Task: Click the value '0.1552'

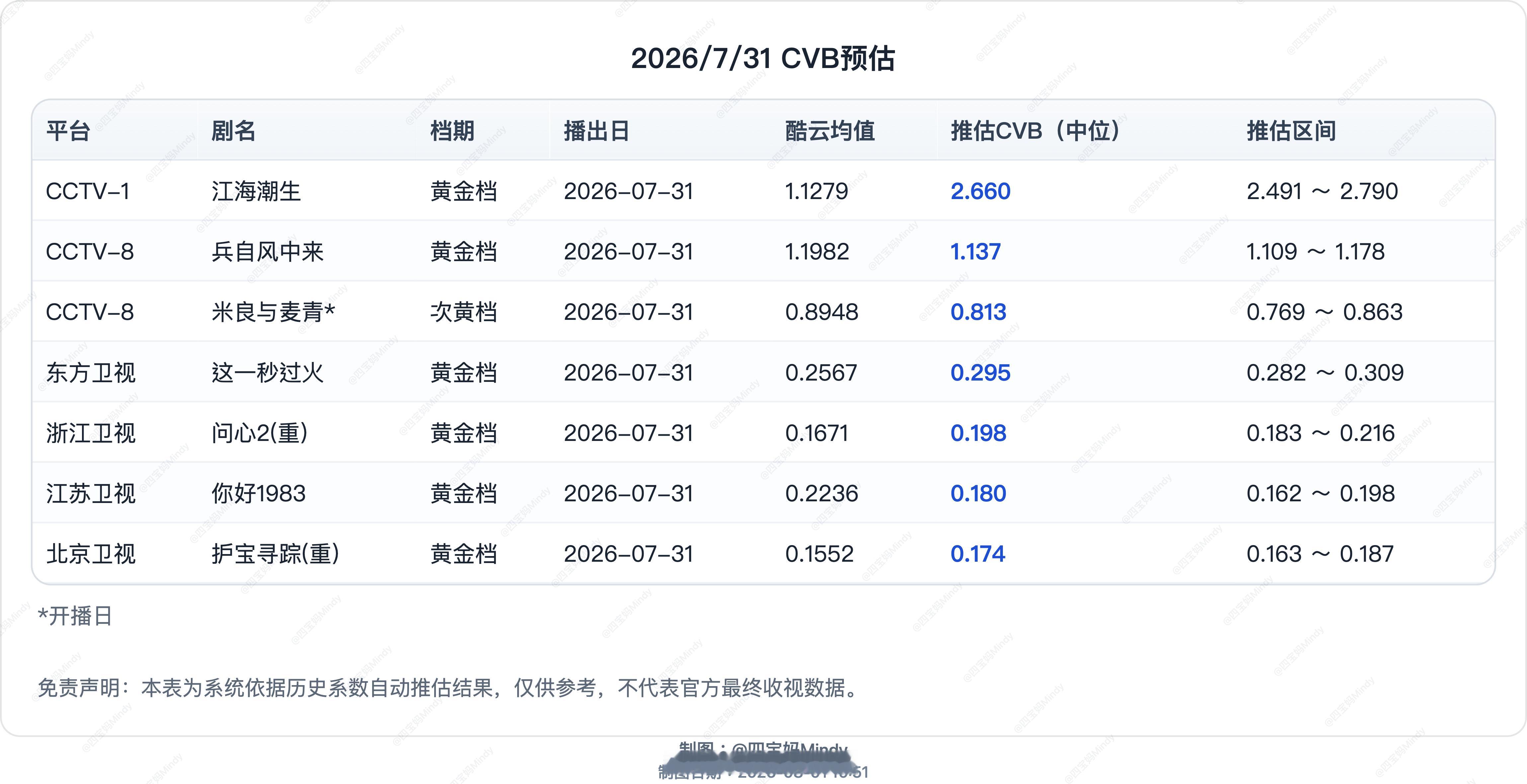Action: tap(819, 554)
